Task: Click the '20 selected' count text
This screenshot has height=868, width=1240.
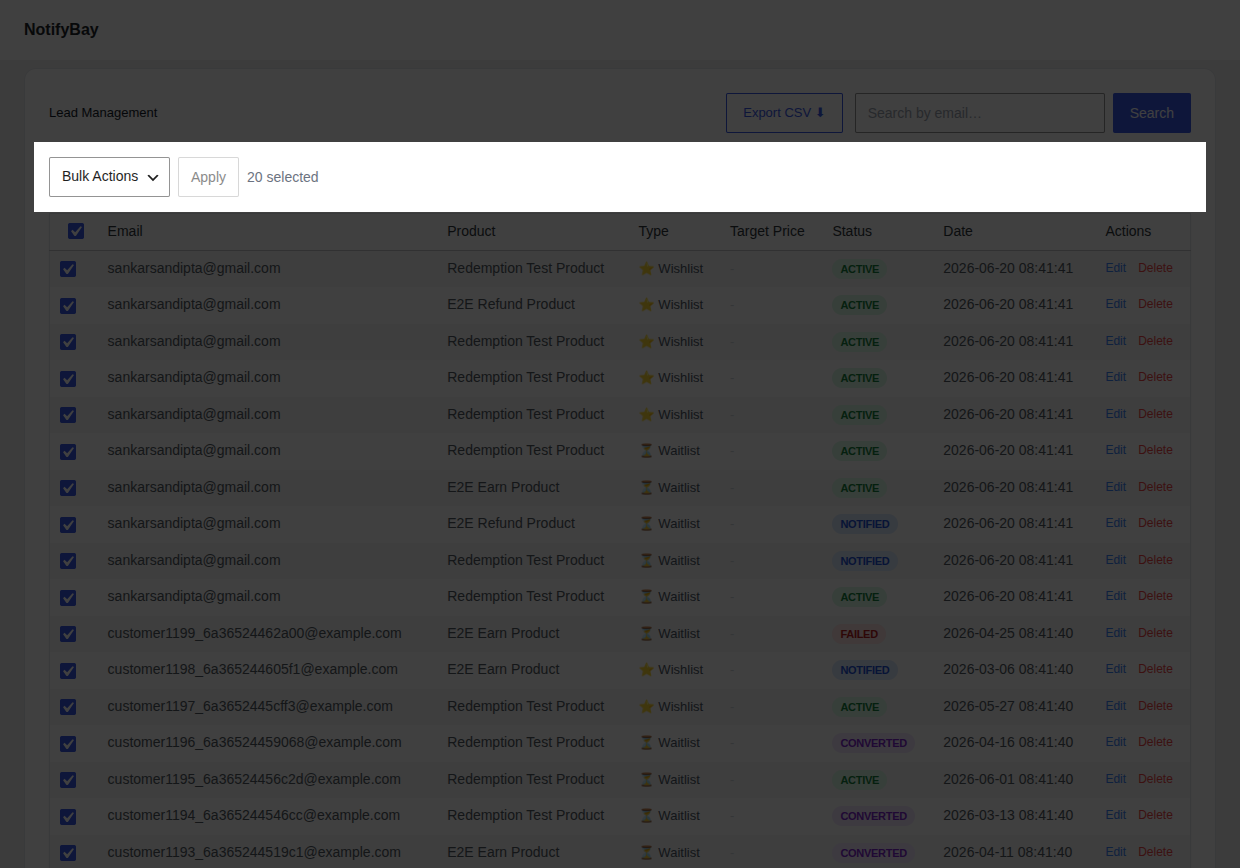Action: click(x=282, y=177)
